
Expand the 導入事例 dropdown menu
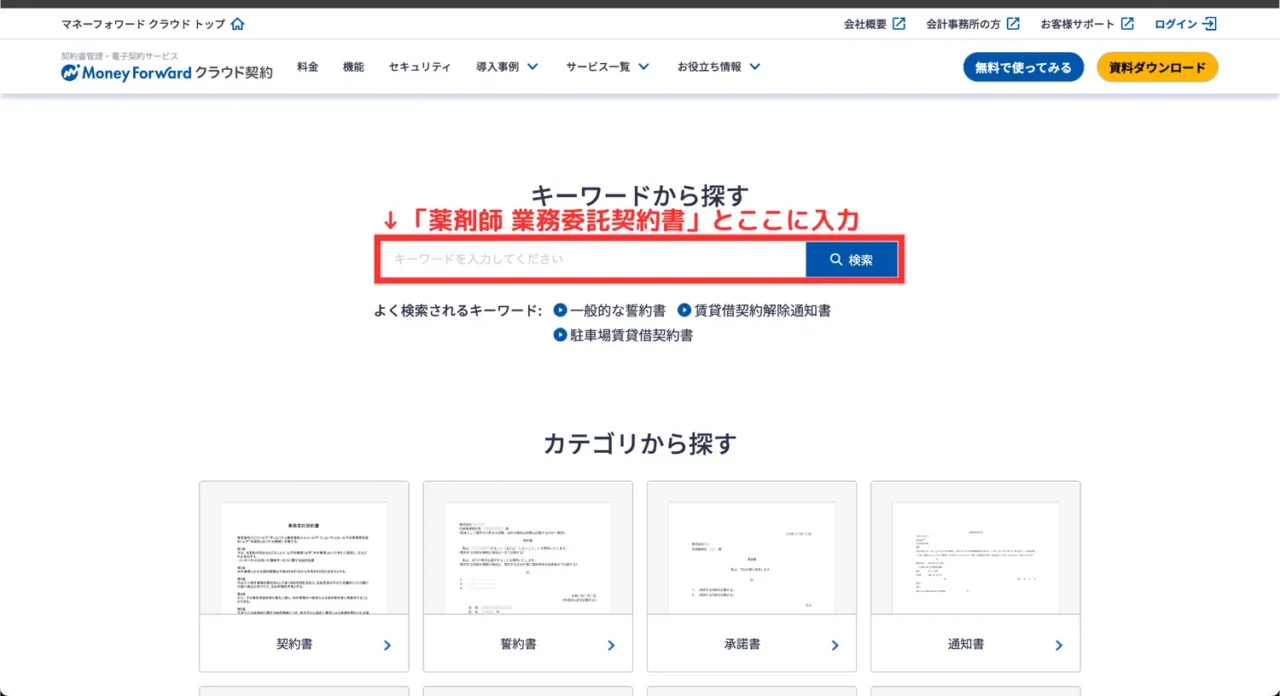pyautogui.click(x=507, y=67)
